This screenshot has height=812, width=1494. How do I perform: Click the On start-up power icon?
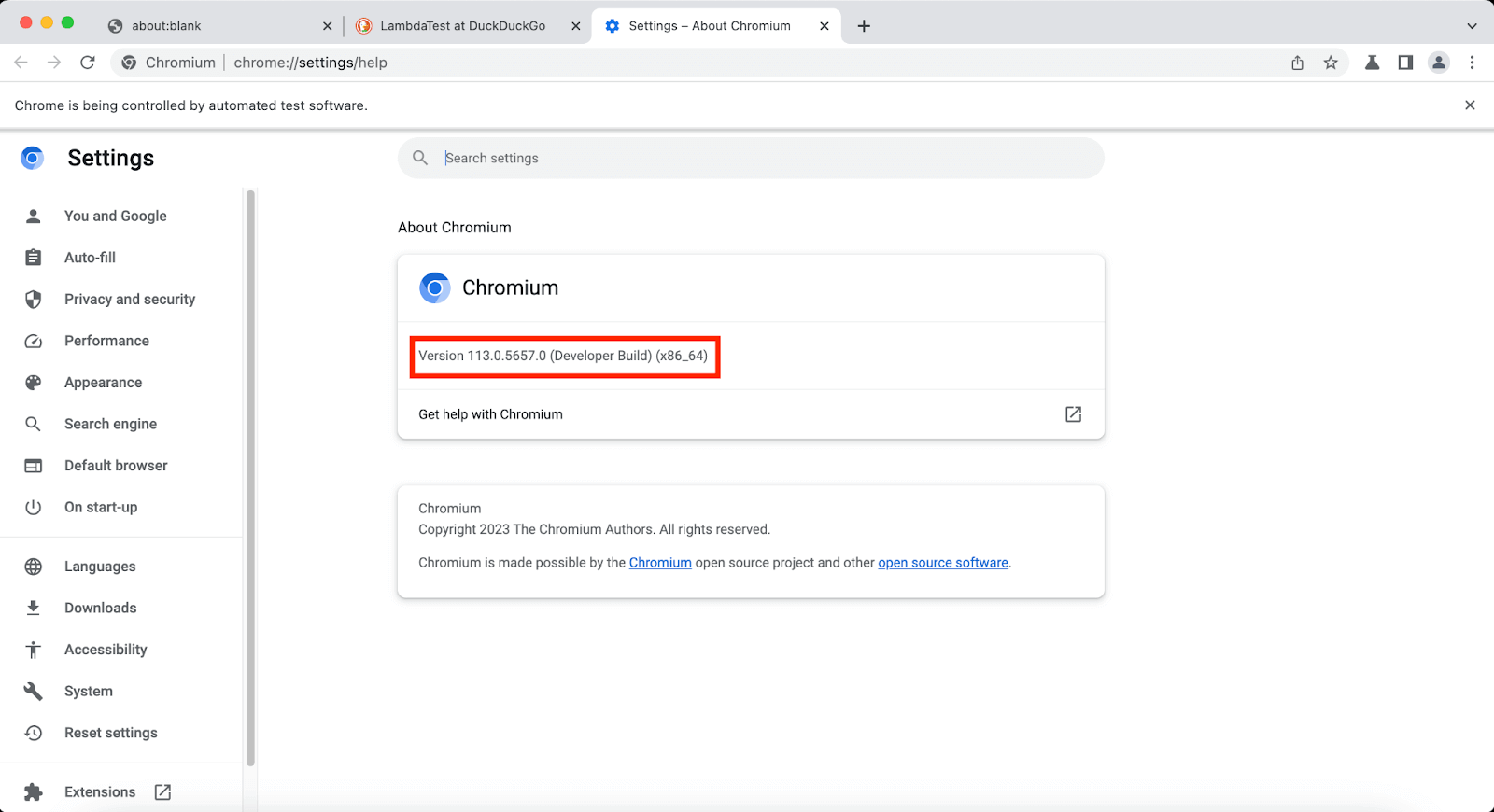34,507
